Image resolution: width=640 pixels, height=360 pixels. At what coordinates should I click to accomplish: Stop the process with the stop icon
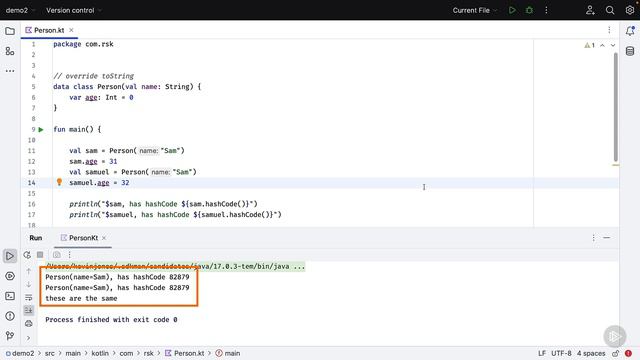(40, 255)
